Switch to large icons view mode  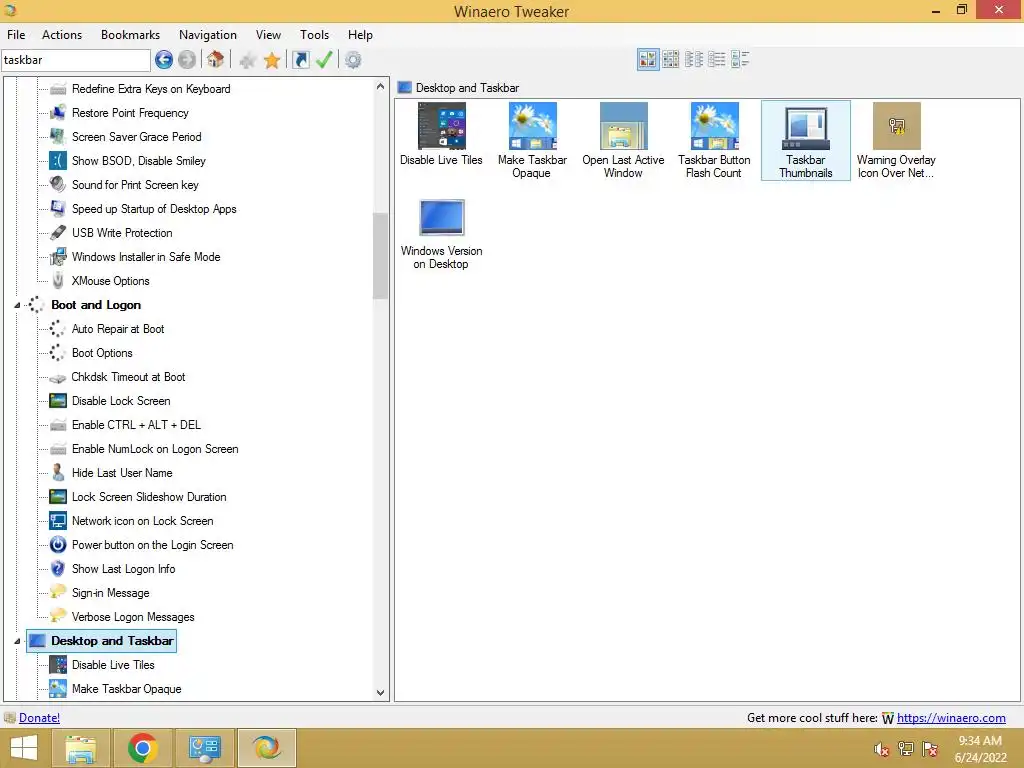(648, 59)
